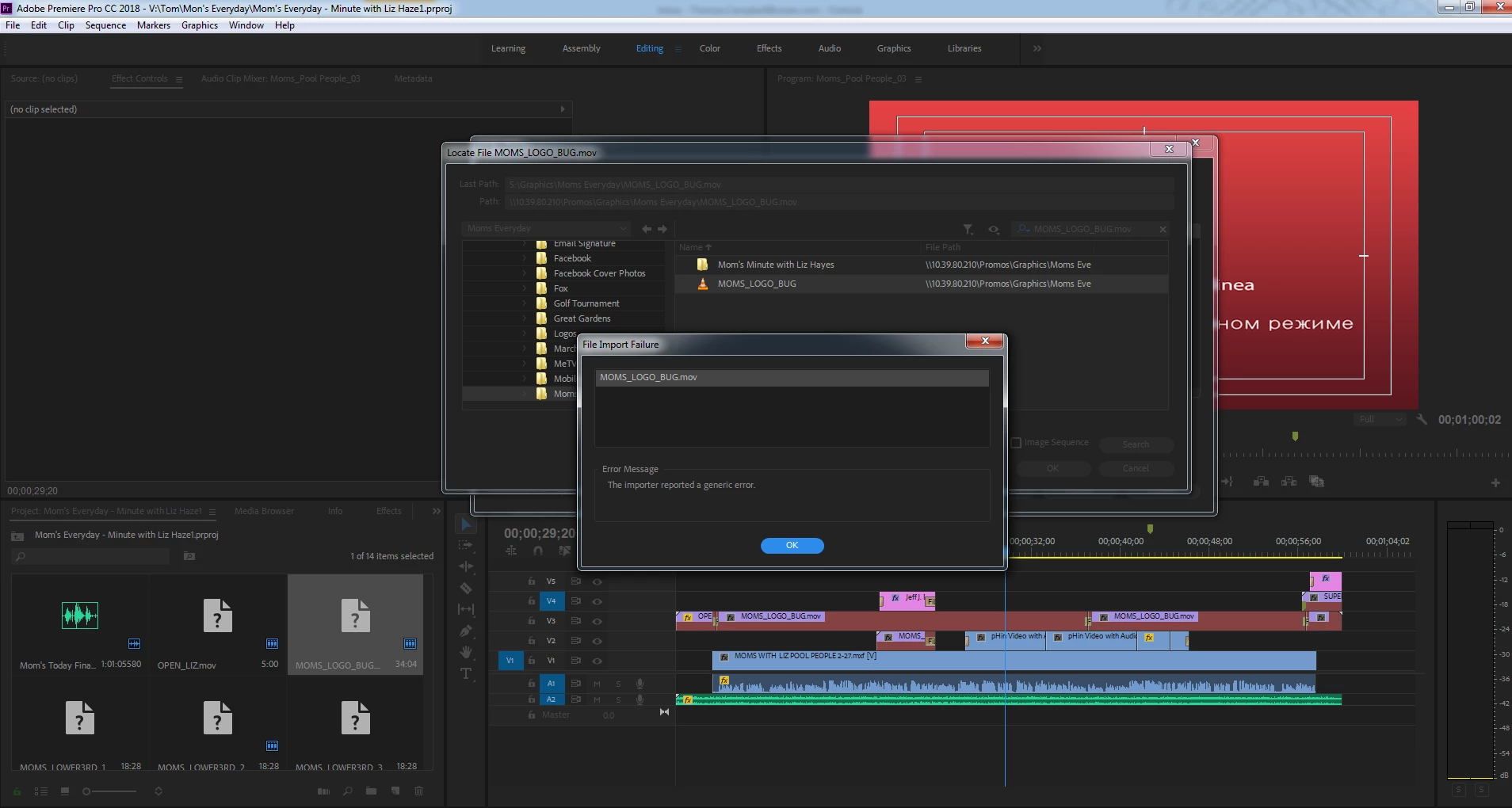The image size is (1512, 808).
Task: Select the Track Select Forward tool
Action: [x=466, y=546]
